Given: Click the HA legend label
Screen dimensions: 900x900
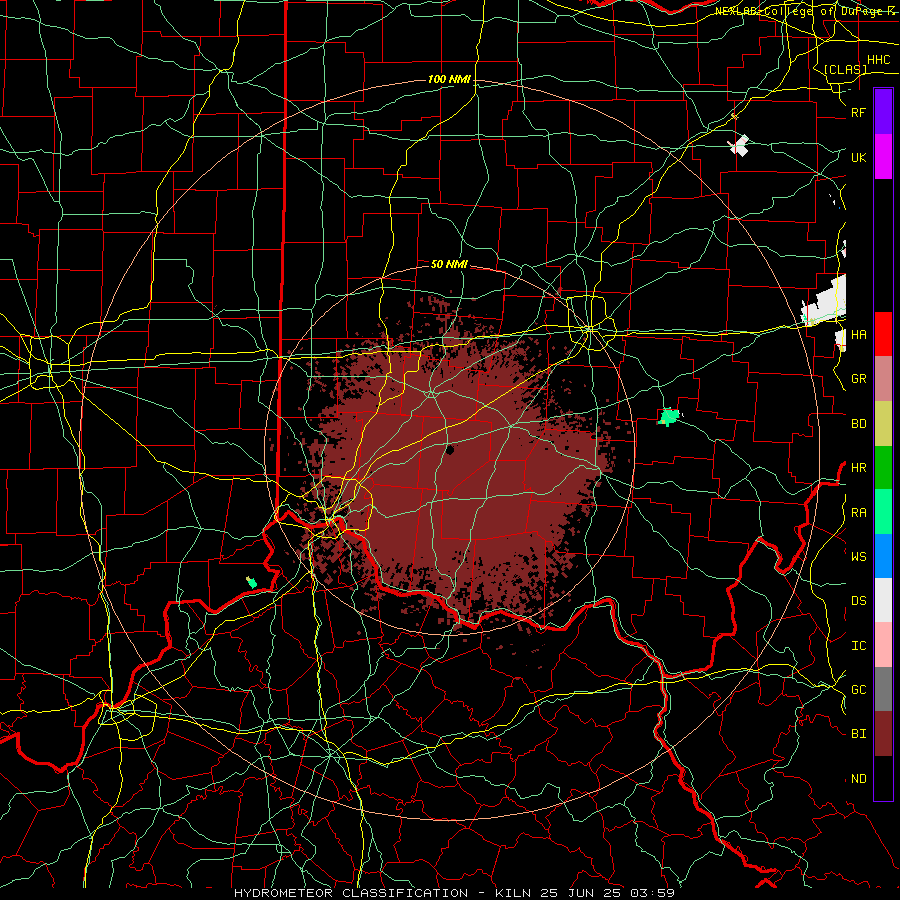Looking at the screenshot, I should coord(858,335).
